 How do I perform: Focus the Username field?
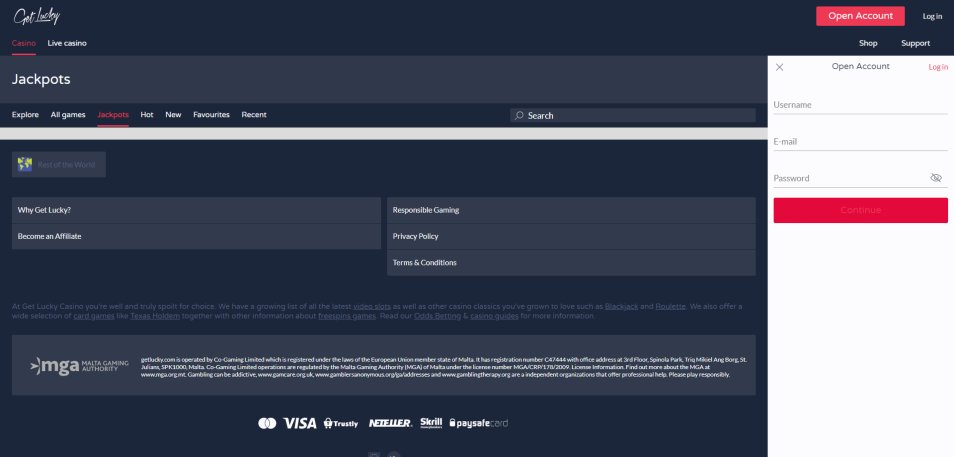(860, 105)
